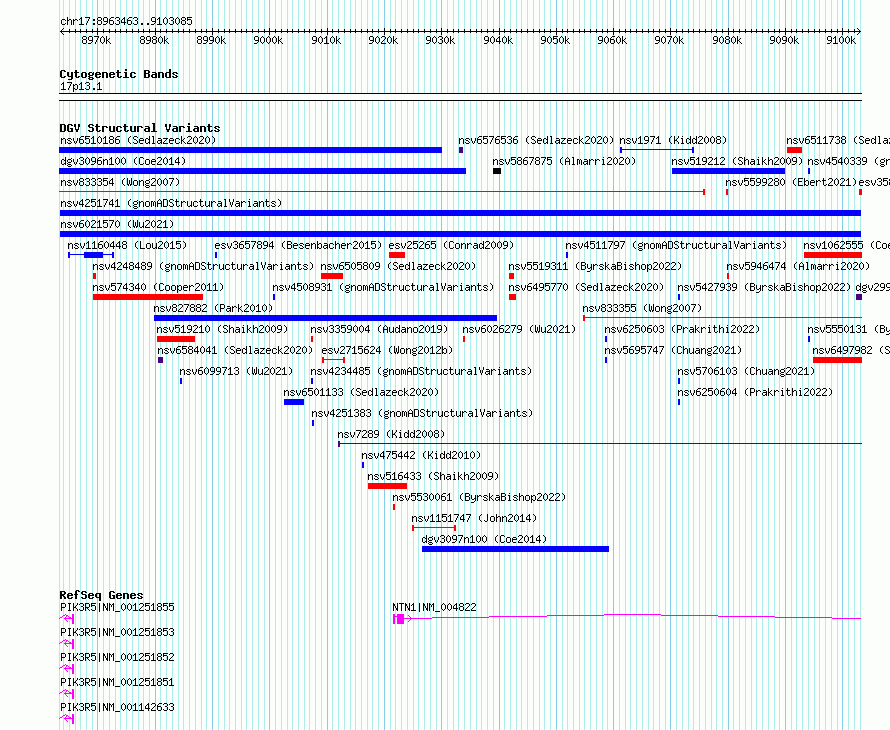
Task: Click the 8970k position on the ruler
Action: [x=96, y=40]
